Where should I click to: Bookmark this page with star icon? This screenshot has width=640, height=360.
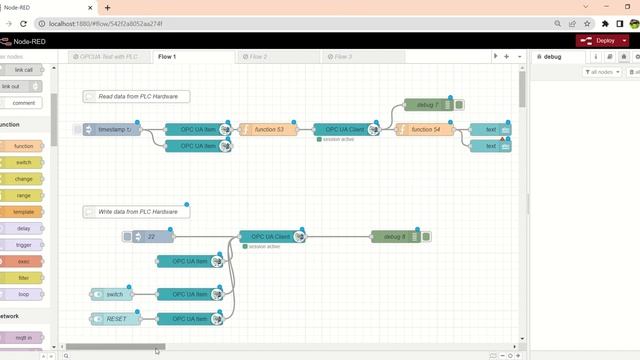(587, 24)
